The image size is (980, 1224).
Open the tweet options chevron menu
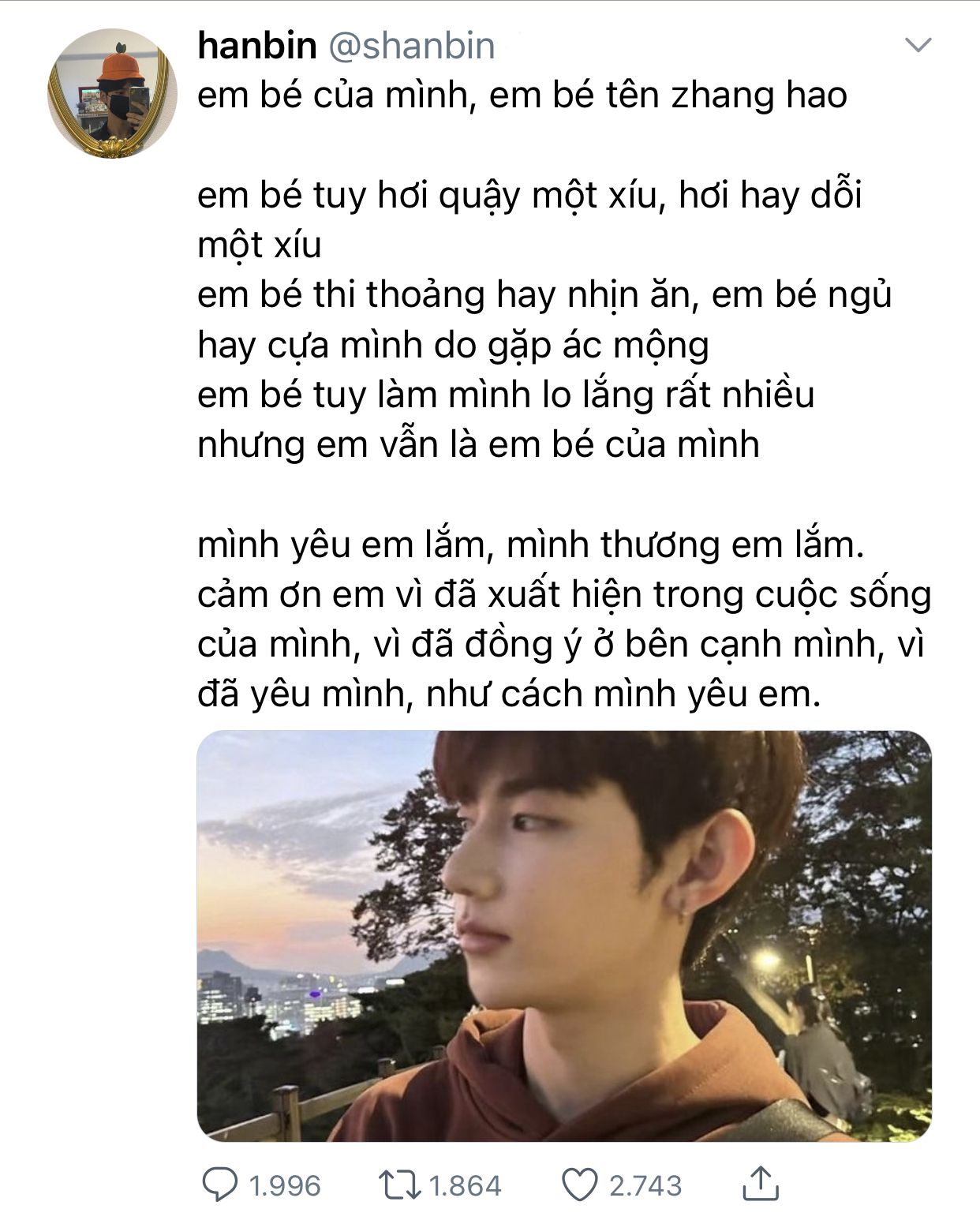(x=918, y=45)
